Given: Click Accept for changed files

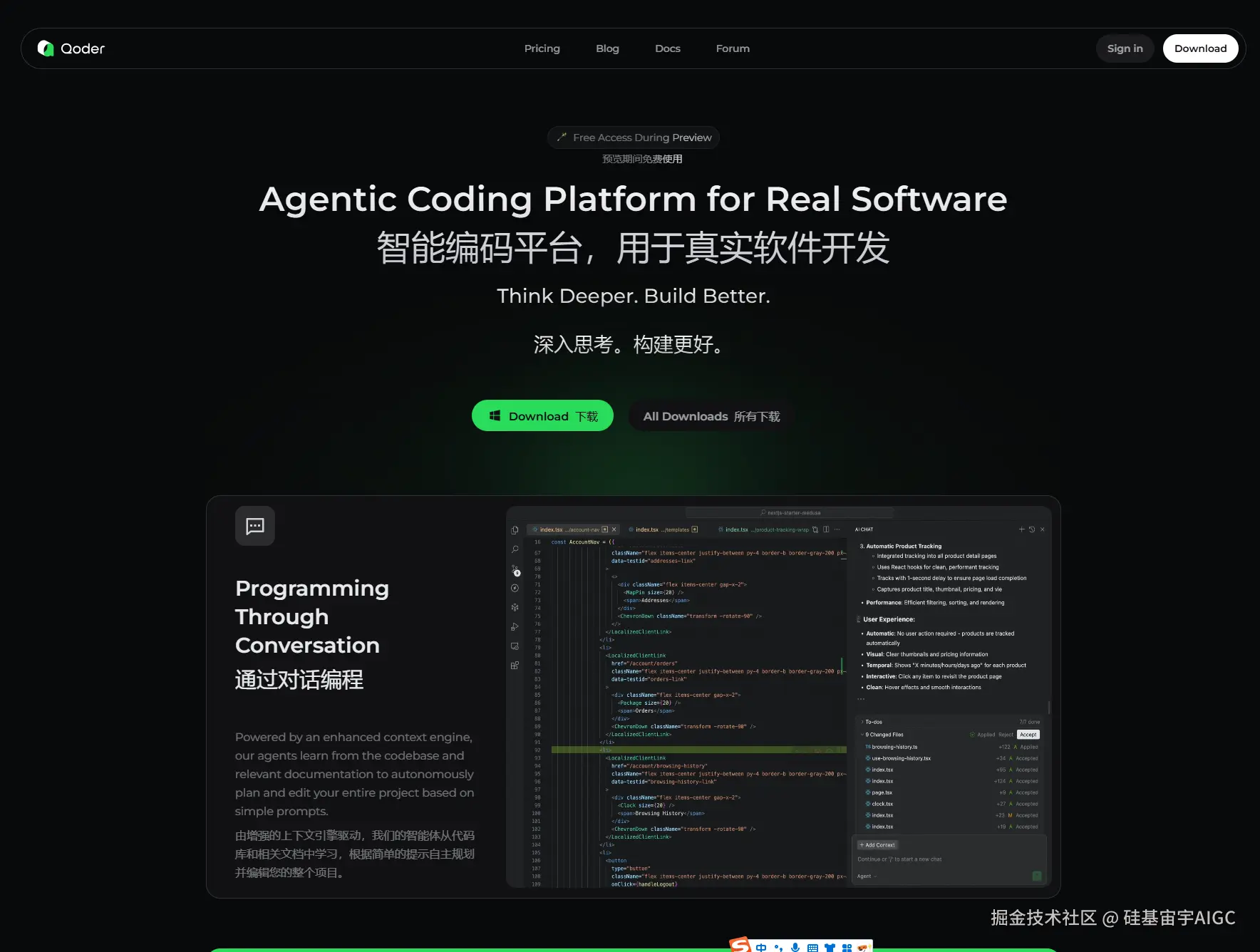Looking at the screenshot, I should coord(1028,735).
